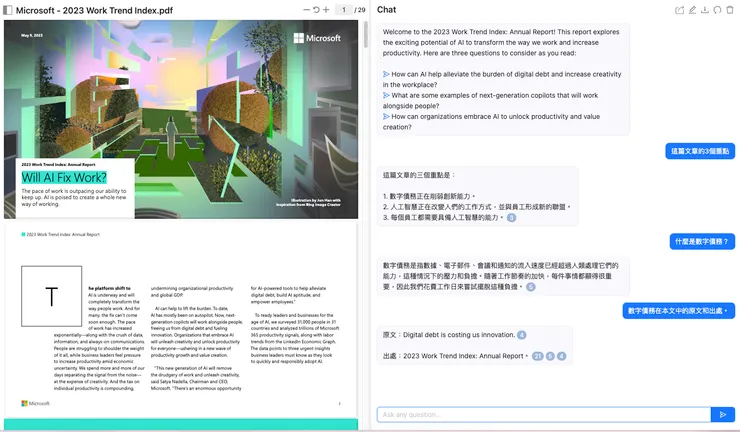This screenshot has height=432, width=740.
Task: Click the PDF title 'Microsoft - 2023 Work Trend Index.pdf'
Action: tap(94, 10)
